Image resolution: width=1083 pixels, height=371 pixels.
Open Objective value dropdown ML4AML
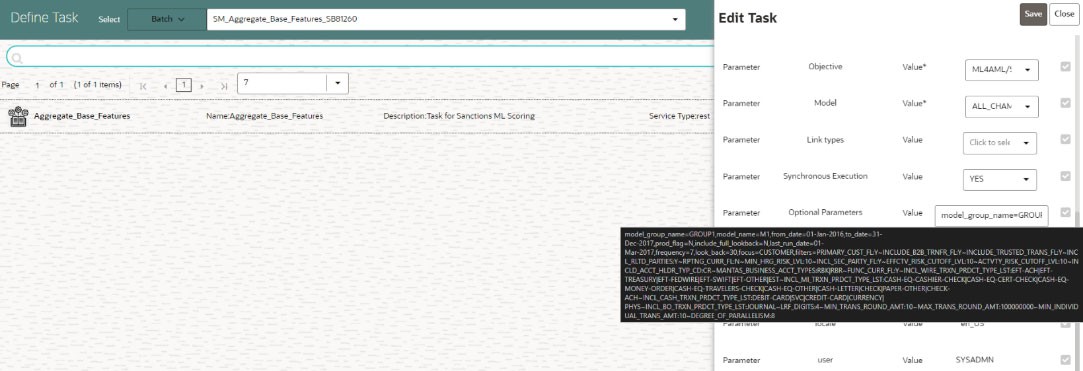1001,69
